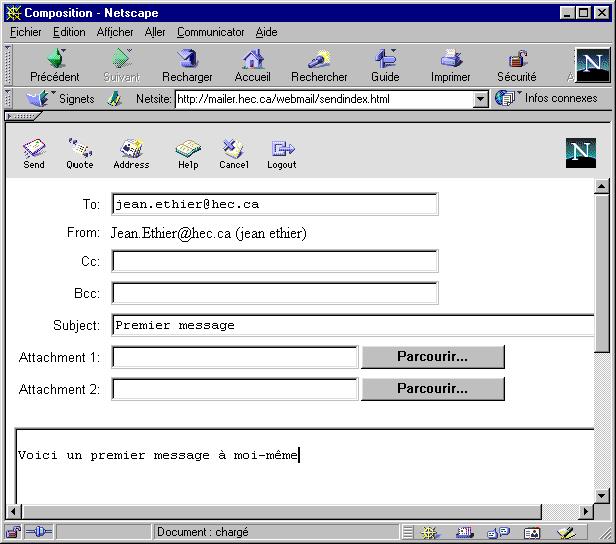Click the From address text Jean.Ethier@hec.ca
Viewport: 616px width, 544px height.
point(170,233)
